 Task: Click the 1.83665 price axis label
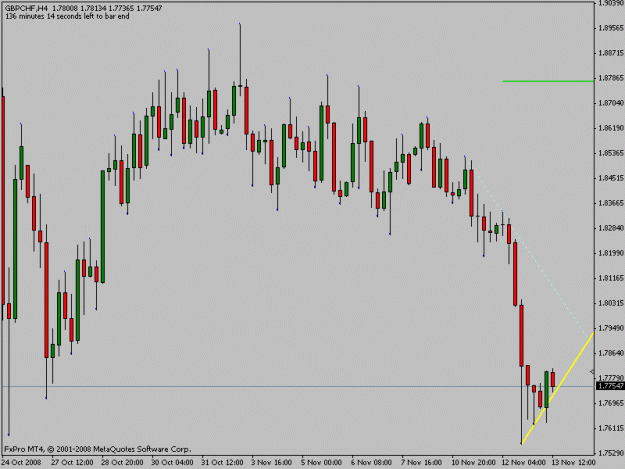[611, 203]
